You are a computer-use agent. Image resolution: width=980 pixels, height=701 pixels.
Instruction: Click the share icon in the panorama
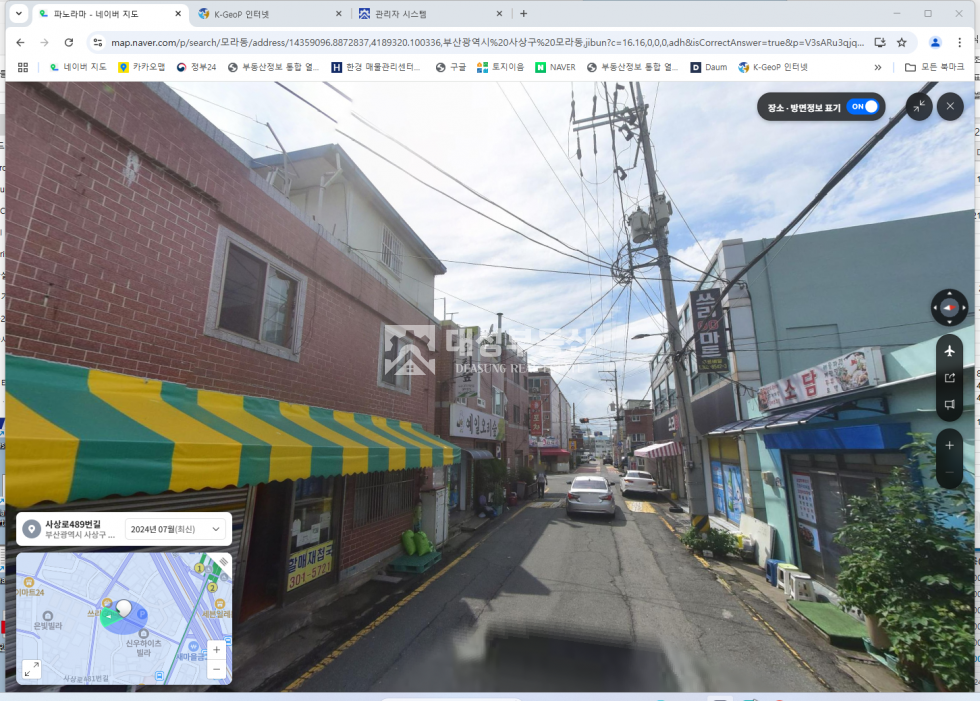949,378
